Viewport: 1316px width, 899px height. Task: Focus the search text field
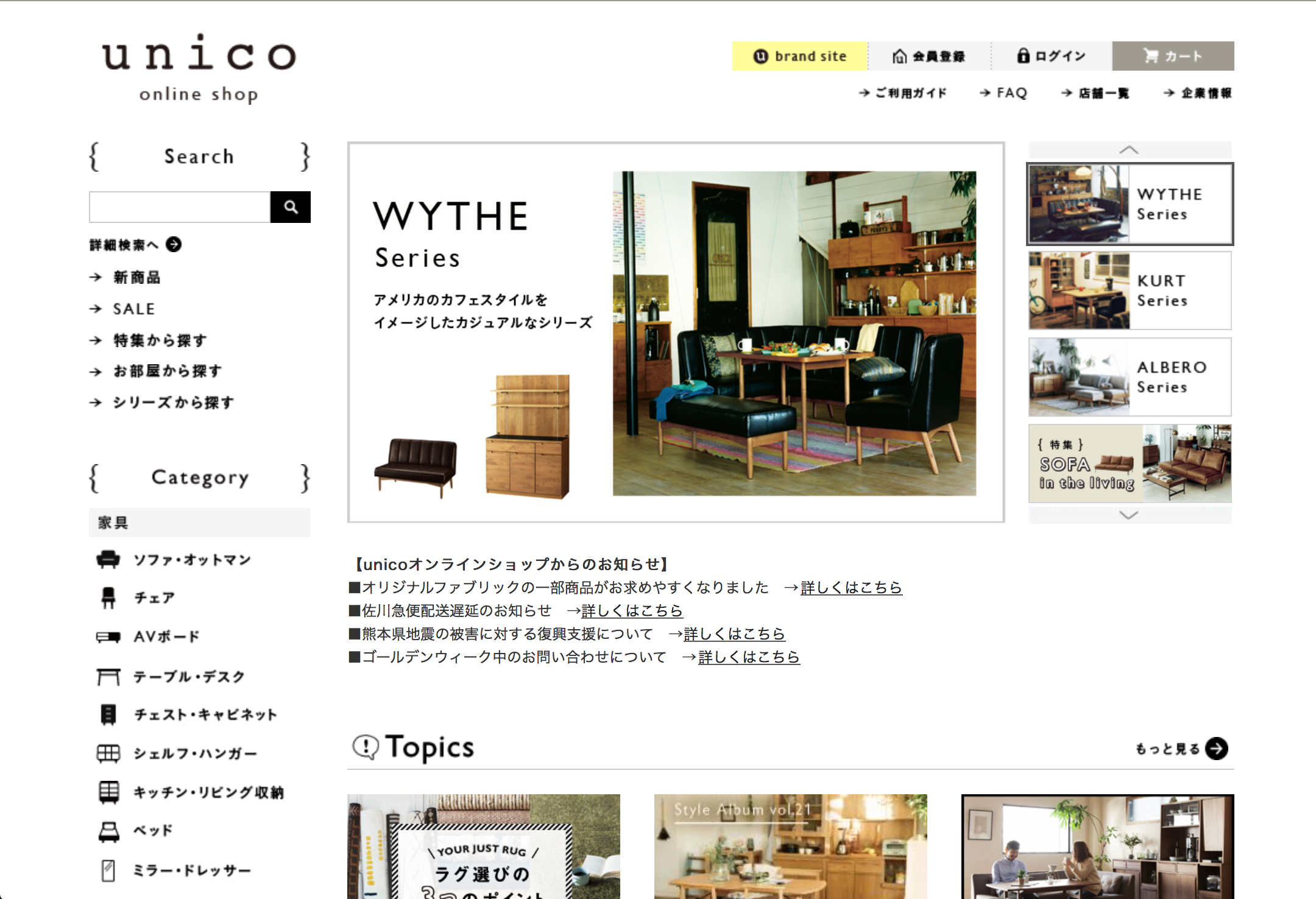pyautogui.click(x=180, y=207)
